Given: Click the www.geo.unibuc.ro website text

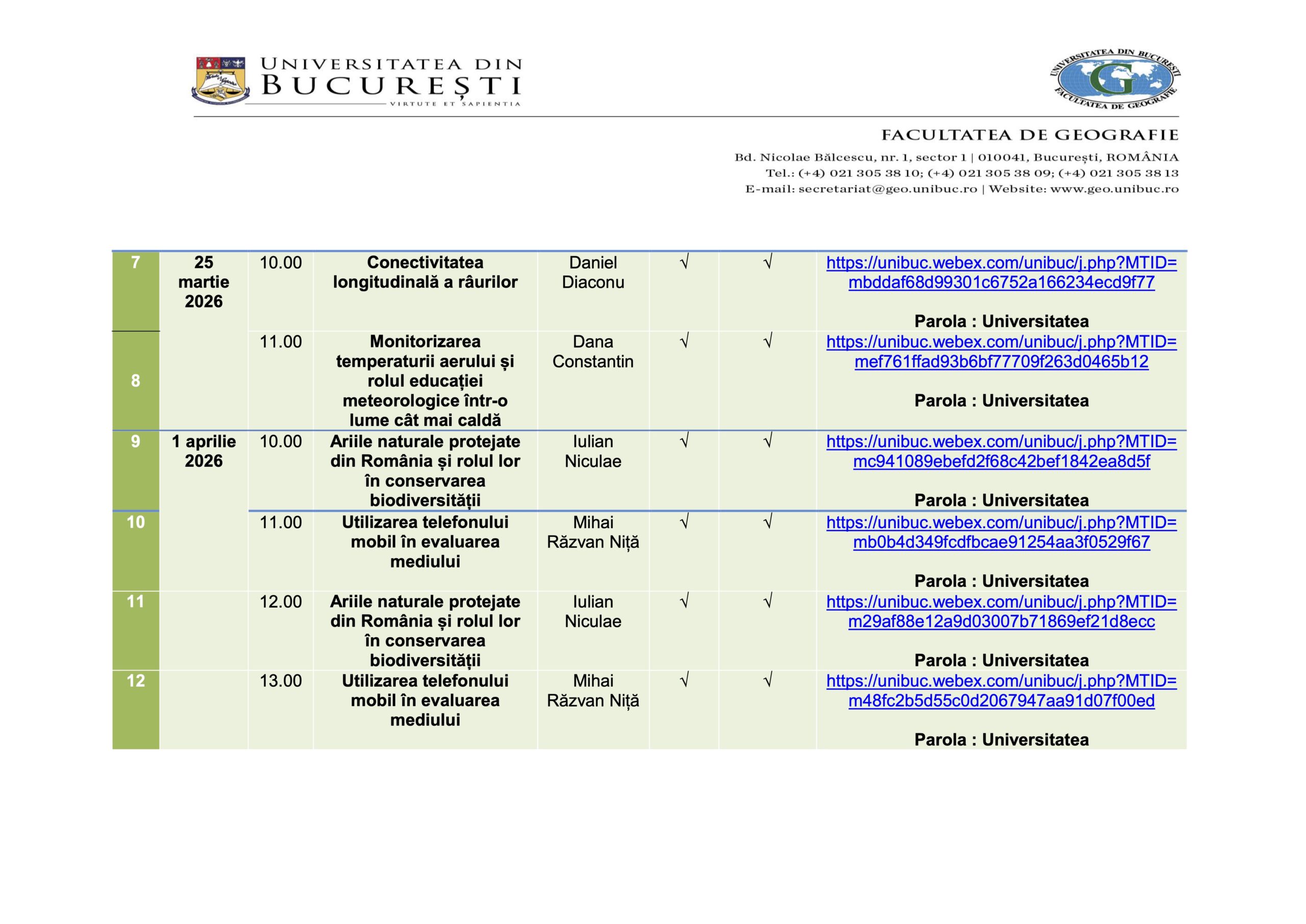Looking at the screenshot, I should [x=1114, y=189].
